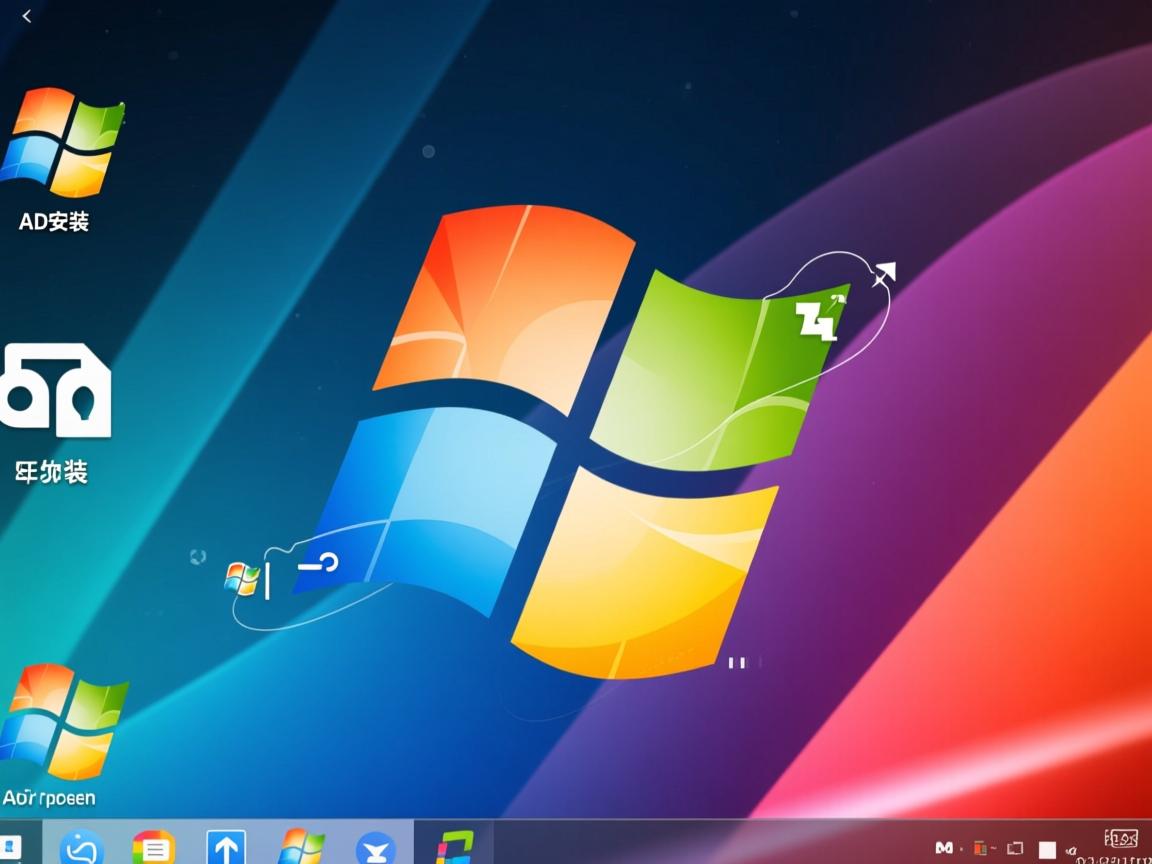
Task: Click the white M icon in tray
Action: pos(944,848)
